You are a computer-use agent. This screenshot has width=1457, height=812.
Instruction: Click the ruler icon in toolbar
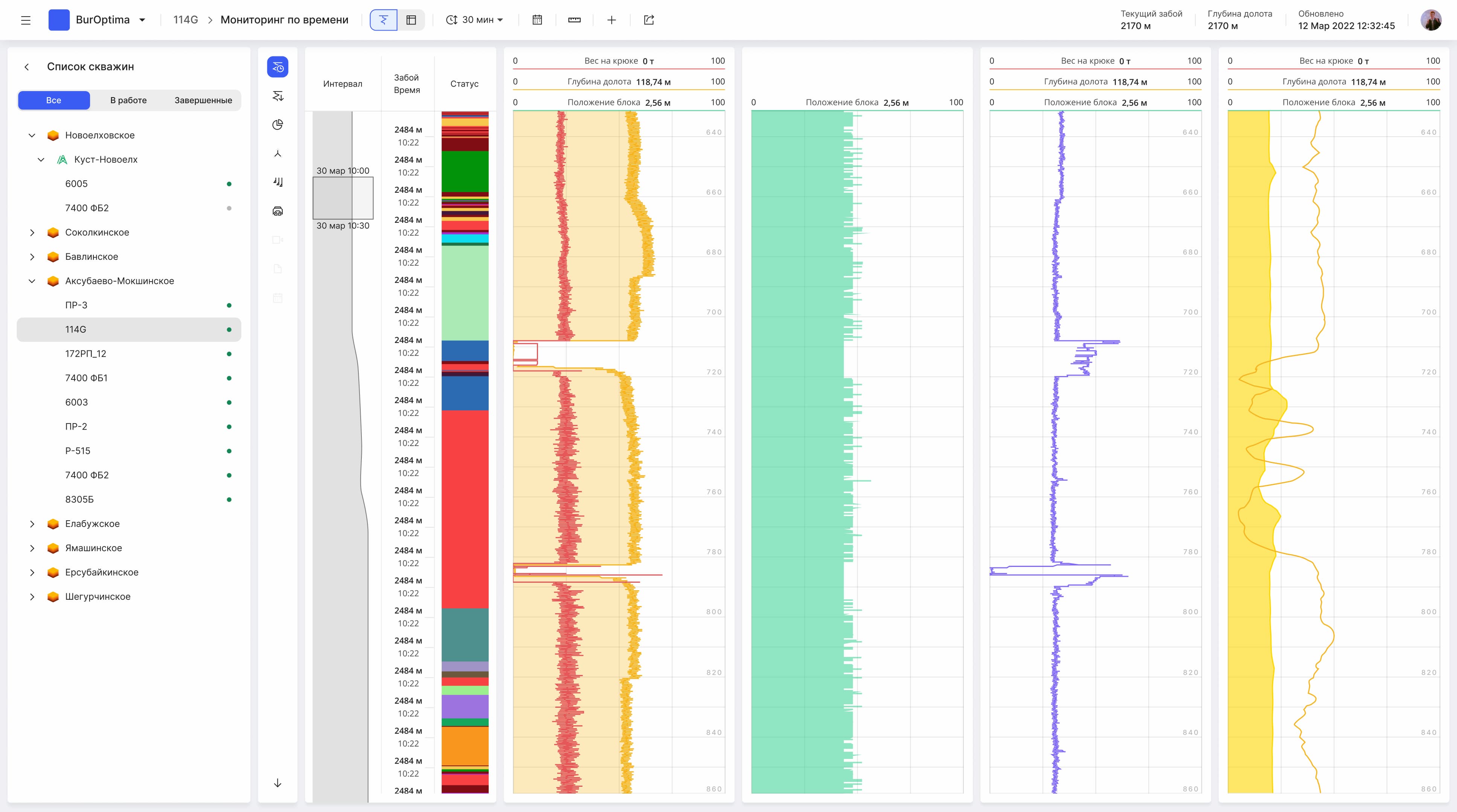click(574, 20)
